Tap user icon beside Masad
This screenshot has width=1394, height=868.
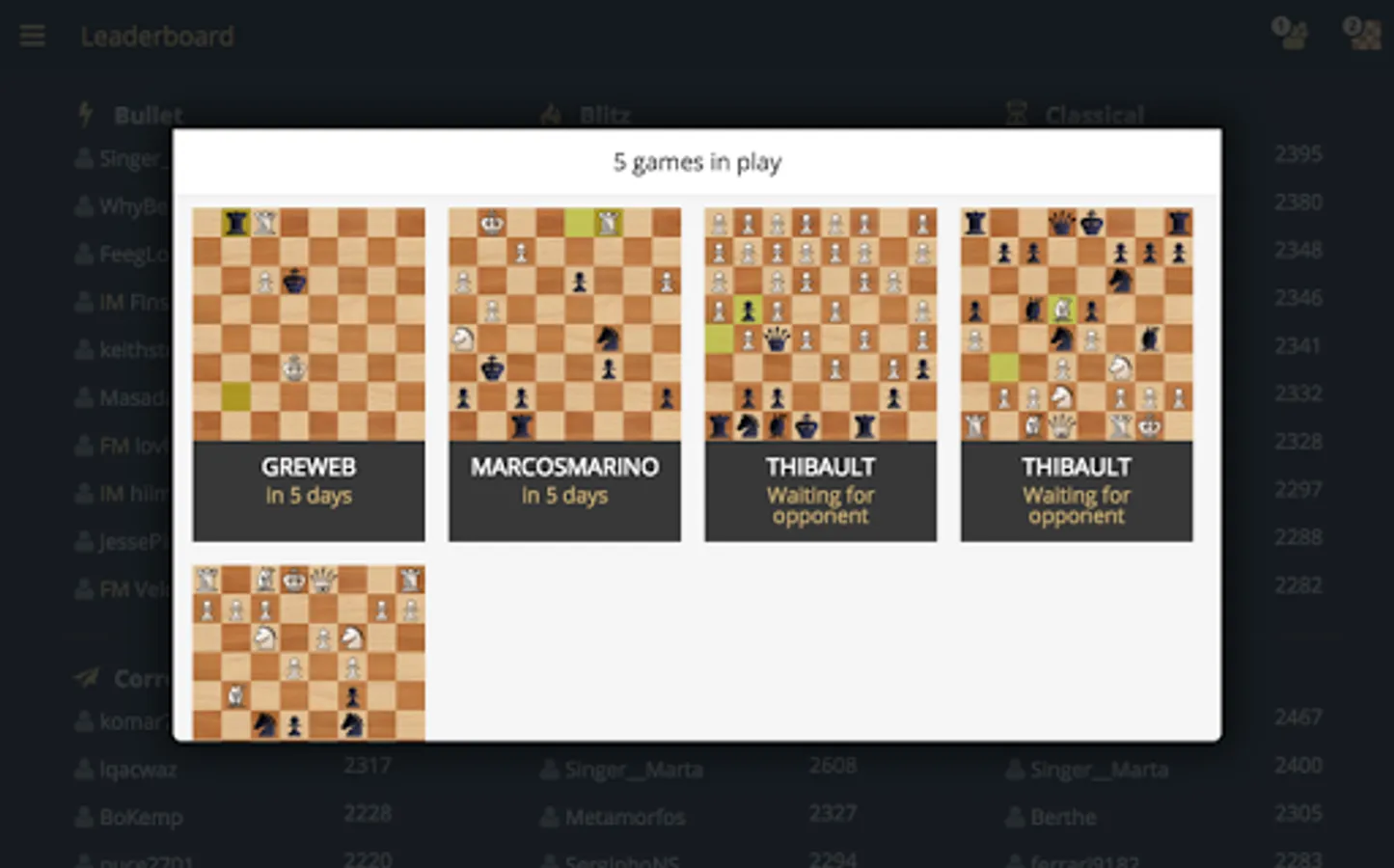pos(85,397)
